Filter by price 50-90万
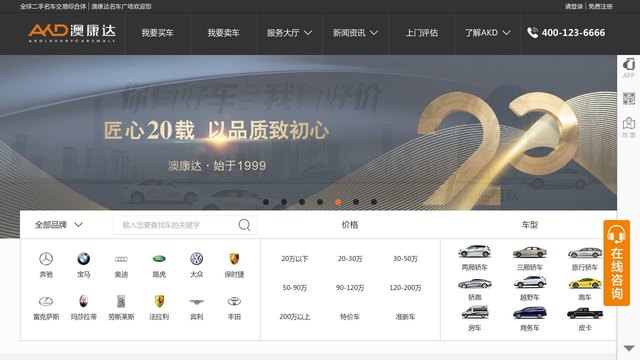The width and height of the screenshot is (640, 360). 295,288
